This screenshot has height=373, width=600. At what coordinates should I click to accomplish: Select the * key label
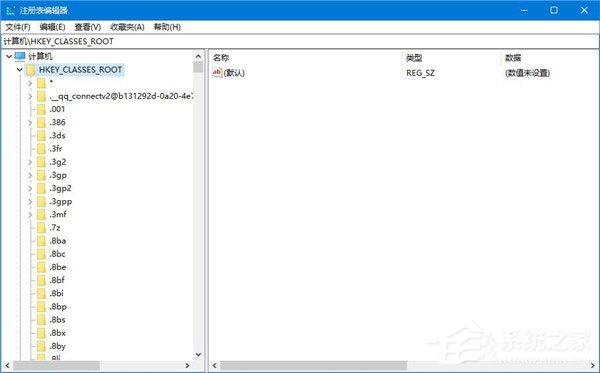tap(51, 83)
